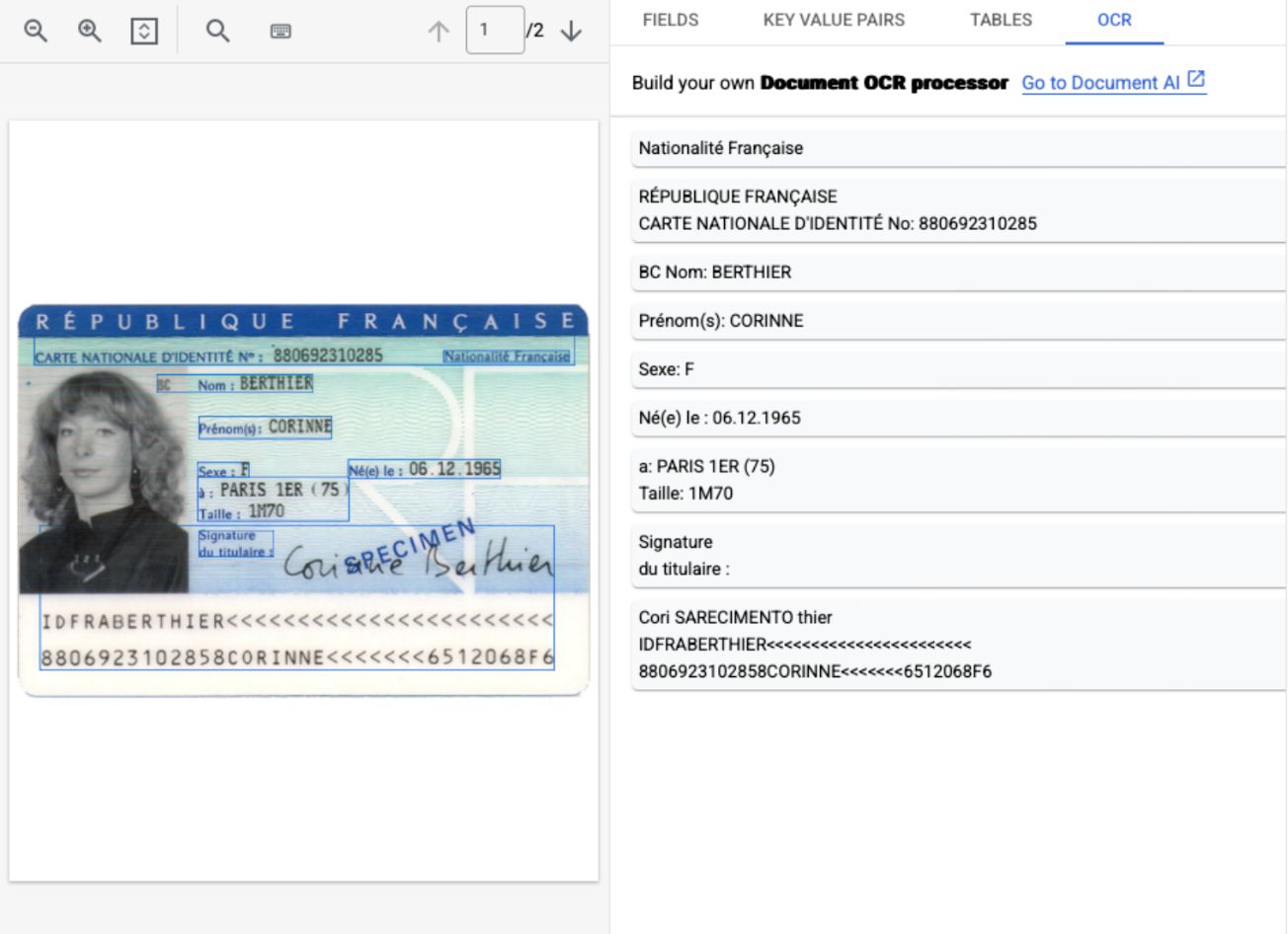Click the Prénom(s): CORINNE result row
Viewport: 1288px width, 934px height.
click(958, 321)
